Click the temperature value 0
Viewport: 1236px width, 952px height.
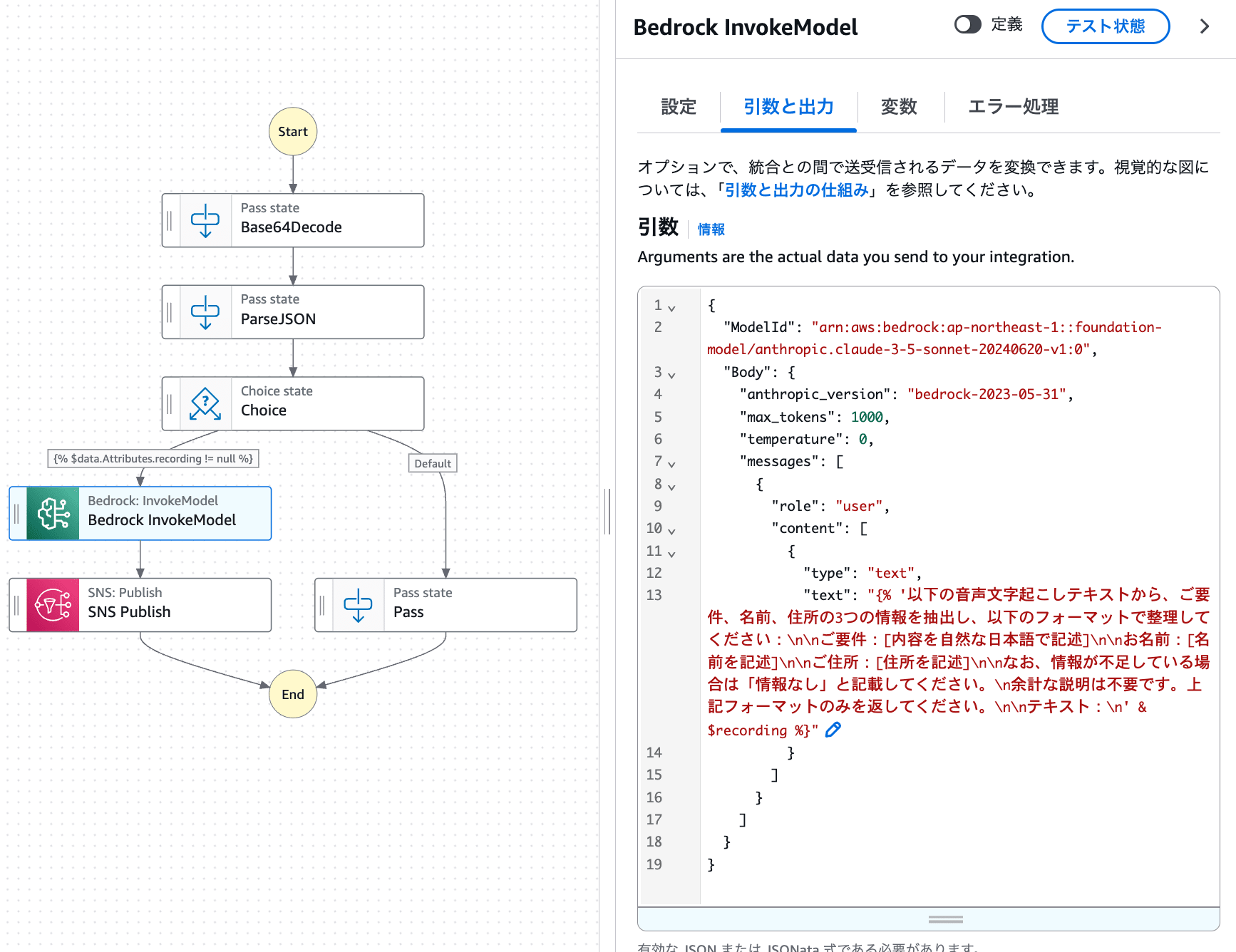coord(862,439)
